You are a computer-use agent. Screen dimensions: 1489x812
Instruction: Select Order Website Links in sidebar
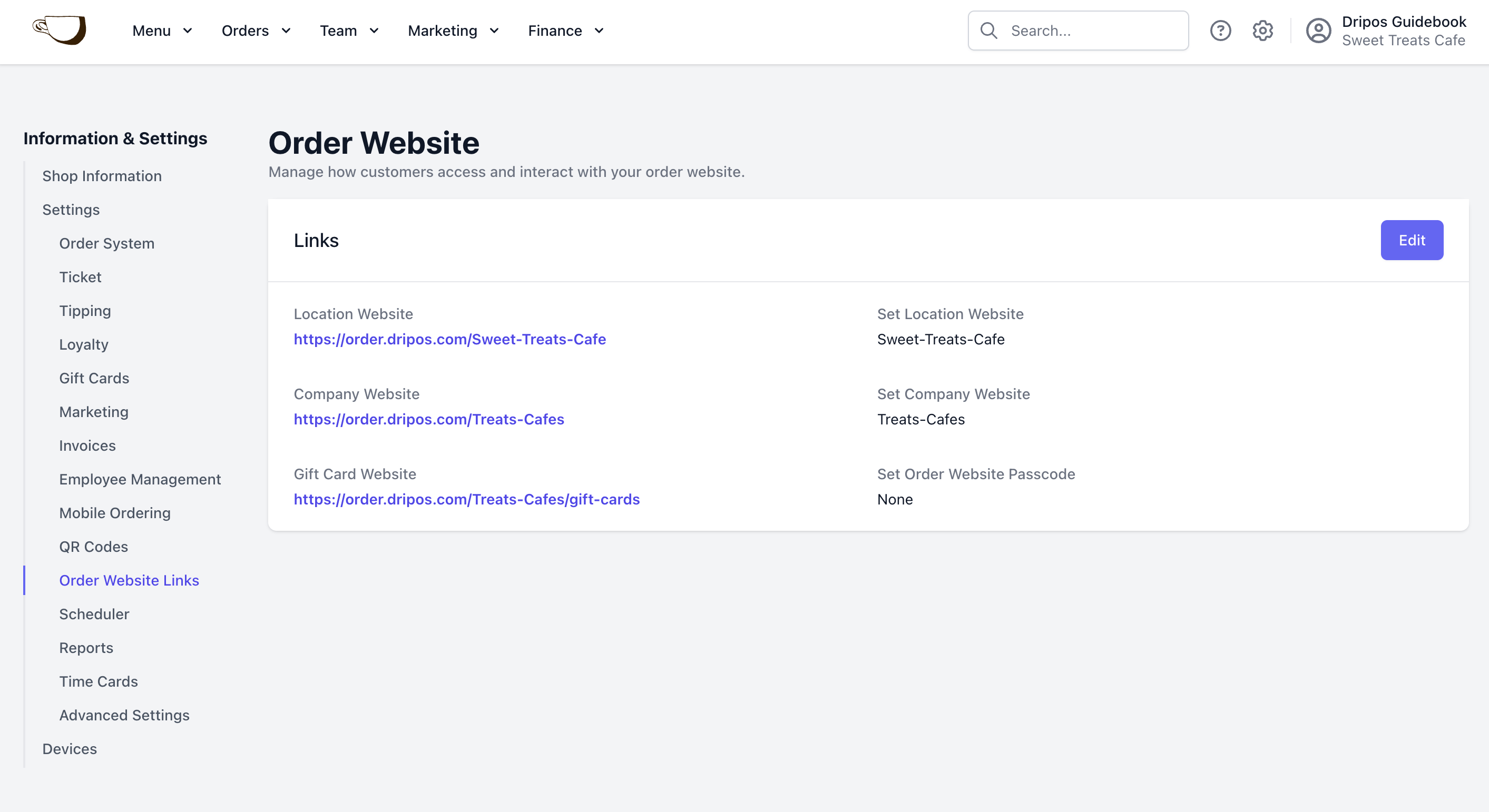pyautogui.click(x=129, y=580)
